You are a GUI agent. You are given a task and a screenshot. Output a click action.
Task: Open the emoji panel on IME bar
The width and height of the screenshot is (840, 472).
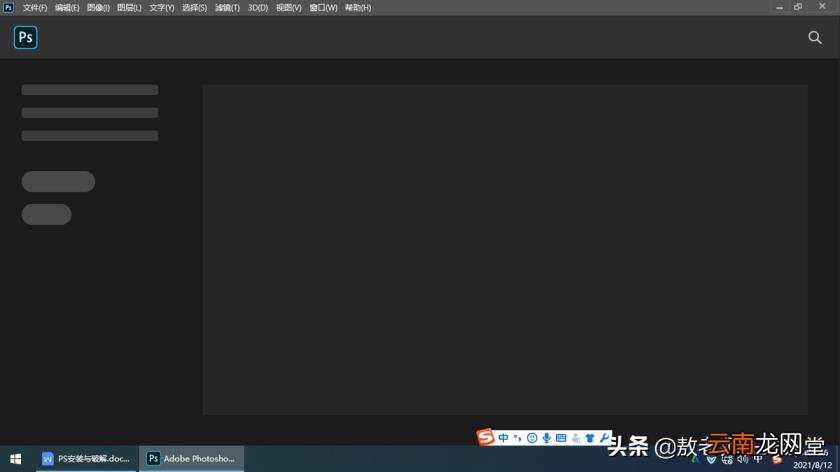(x=532, y=438)
